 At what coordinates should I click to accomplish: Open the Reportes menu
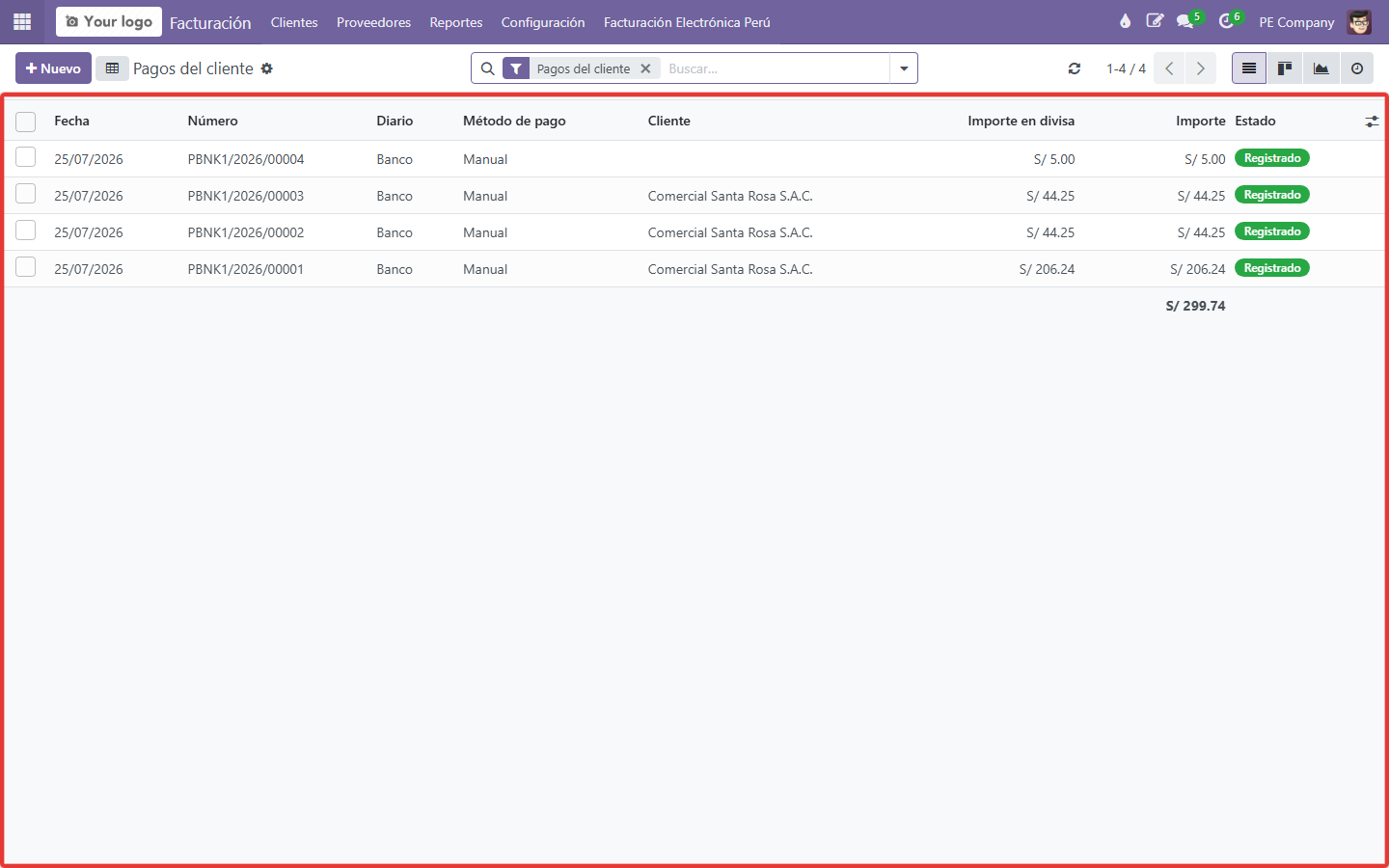456,22
